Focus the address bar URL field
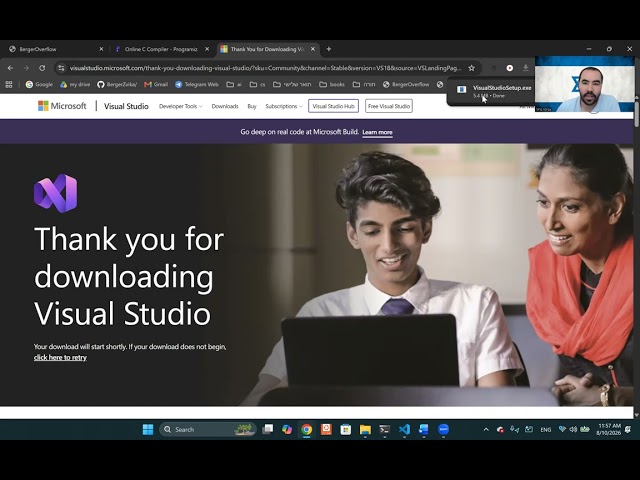This screenshot has width=640, height=480. 265,68
